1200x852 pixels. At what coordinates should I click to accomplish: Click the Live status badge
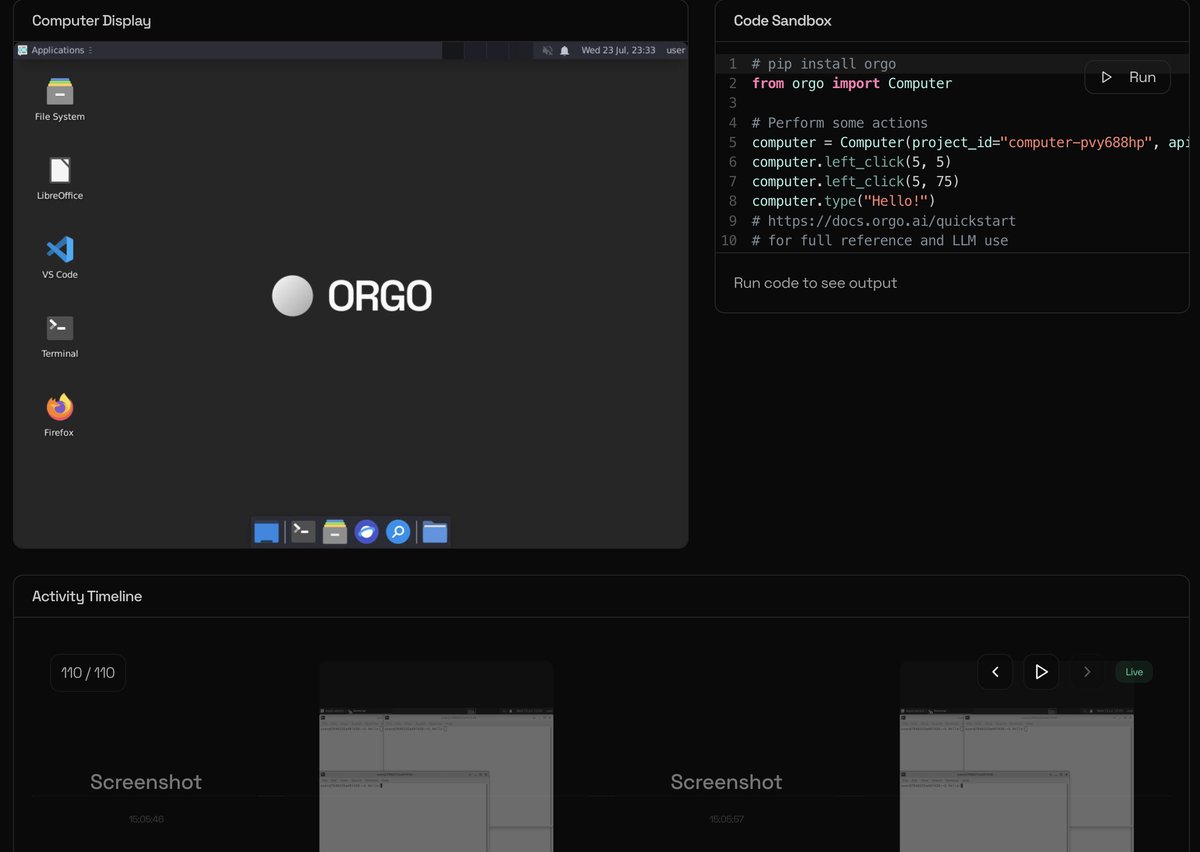(1134, 672)
